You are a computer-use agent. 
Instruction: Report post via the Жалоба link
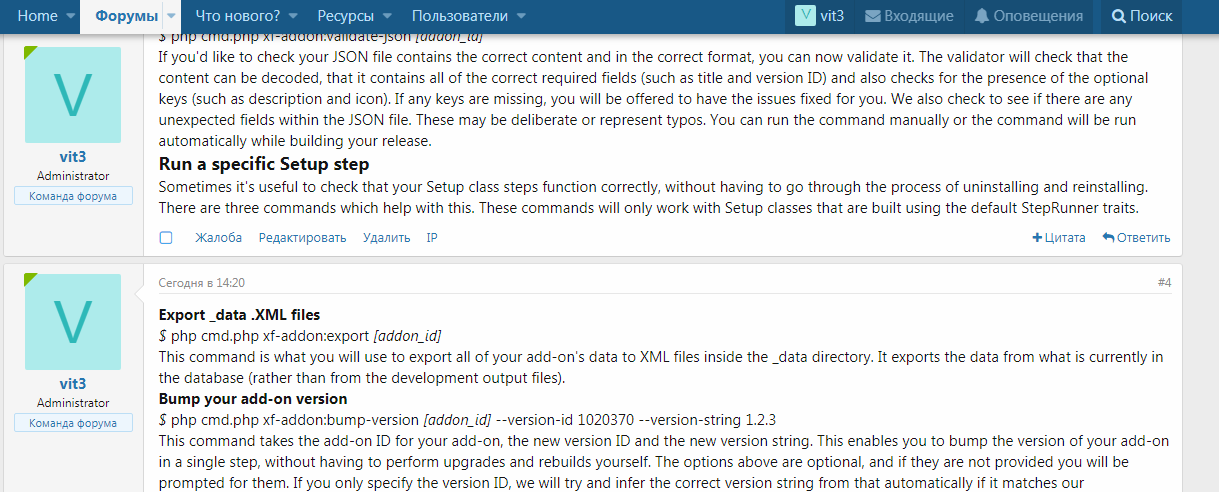click(x=218, y=238)
